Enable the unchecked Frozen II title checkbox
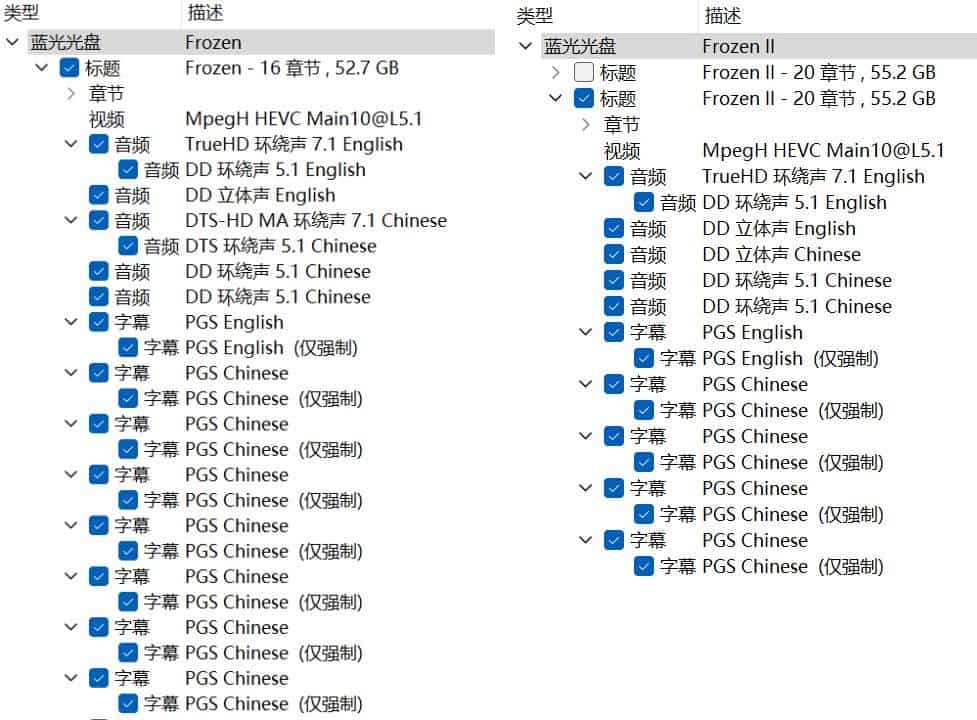The height and width of the screenshot is (720, 977). pos(584,73)
